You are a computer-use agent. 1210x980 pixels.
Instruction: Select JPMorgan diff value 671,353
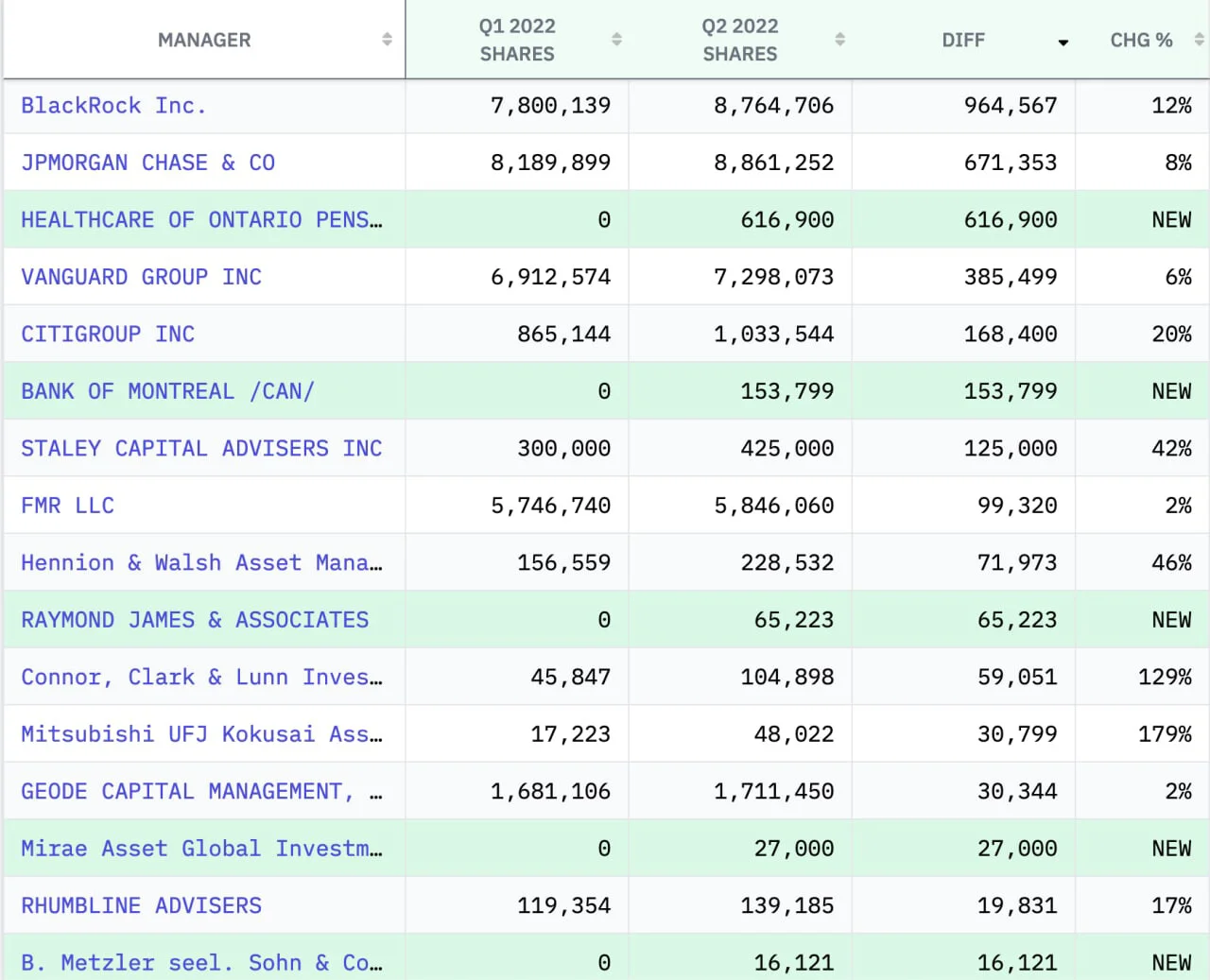tap(1011, 163)
